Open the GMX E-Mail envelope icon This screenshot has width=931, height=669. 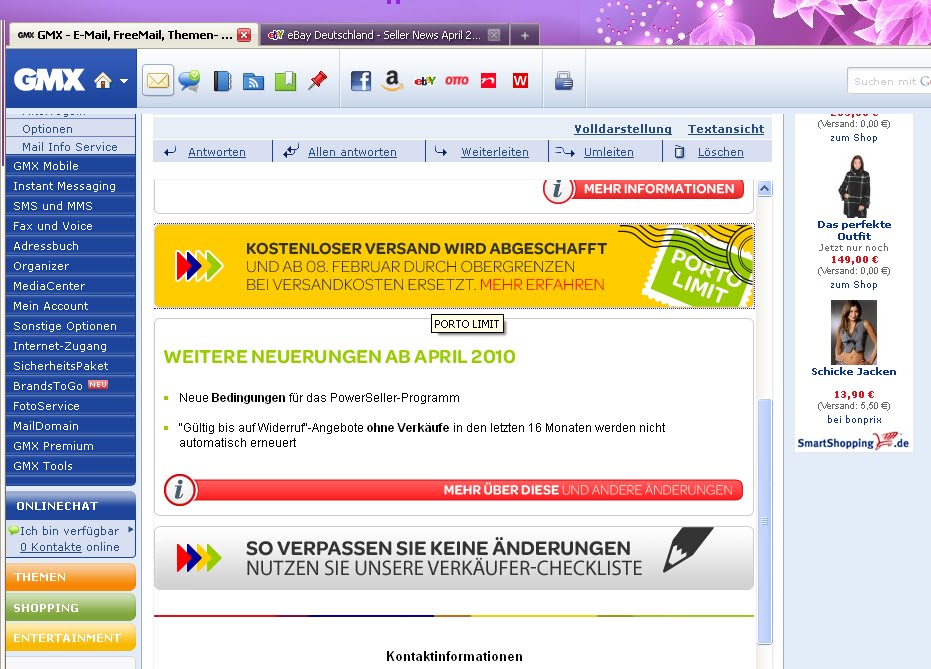(158, 80)
